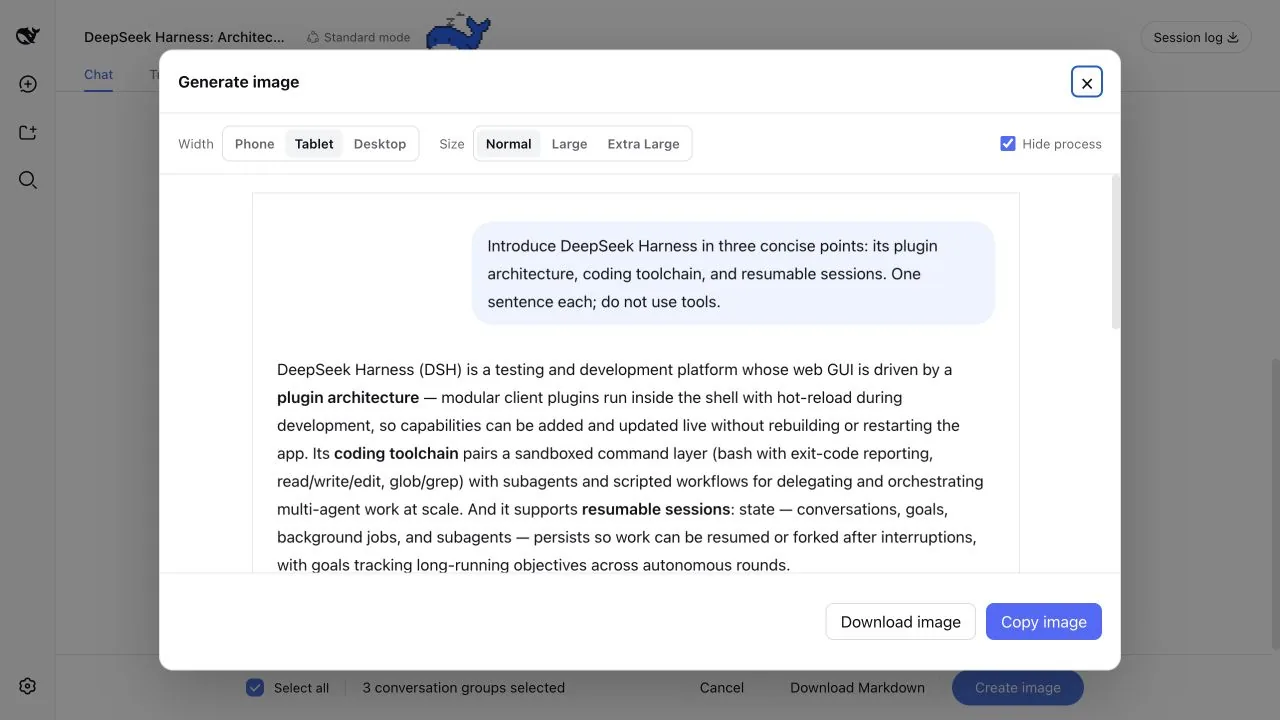Cancel the conversation selection
Viewport: 1280px width, 720px height.
(x=722, y=688)
